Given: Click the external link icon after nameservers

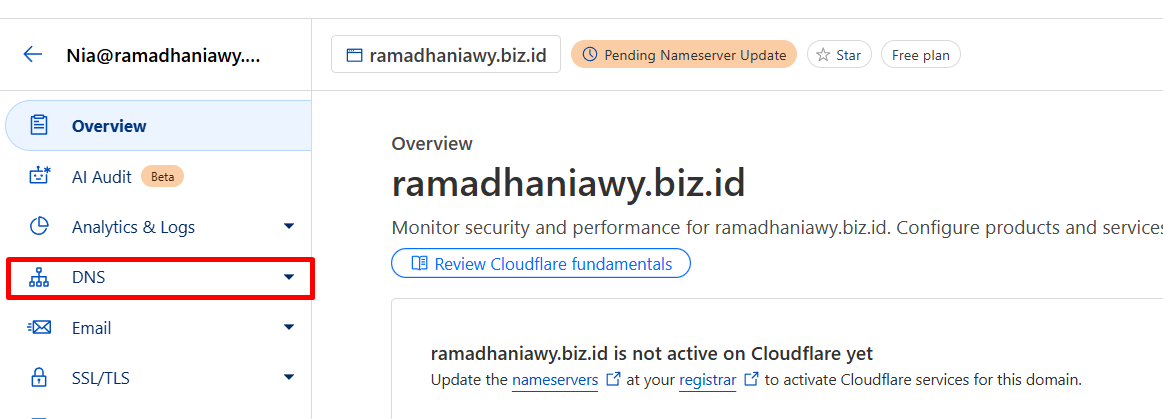Looking at the screenshot, I should (x=613, y=379).
